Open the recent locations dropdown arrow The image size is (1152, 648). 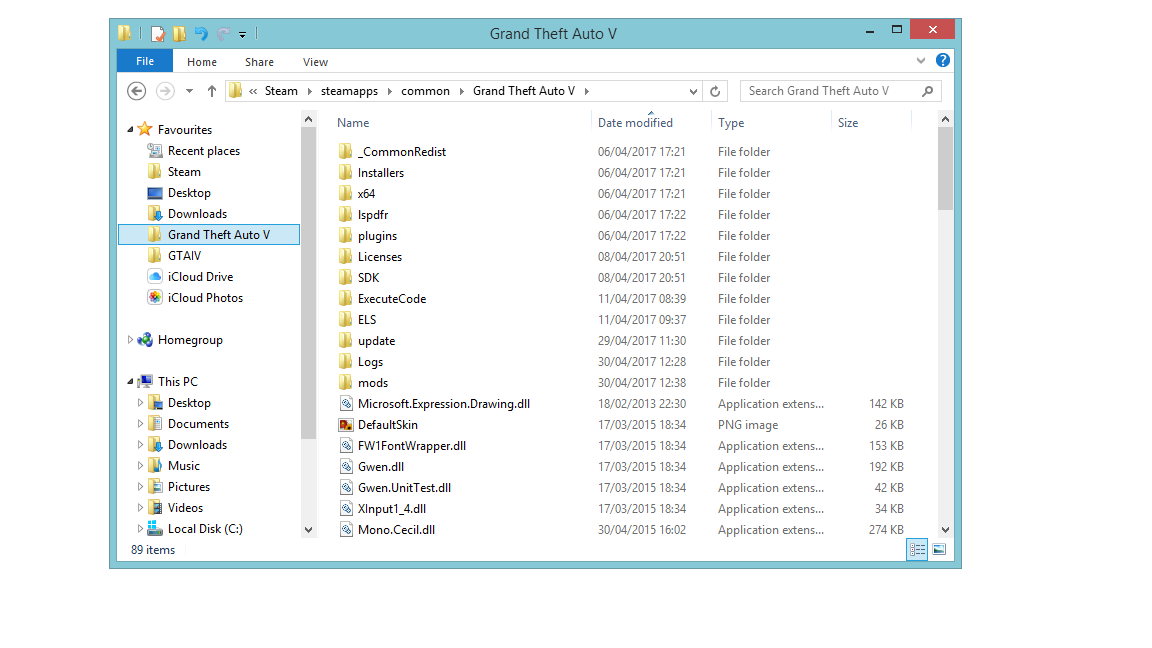(x=189, y=91)
